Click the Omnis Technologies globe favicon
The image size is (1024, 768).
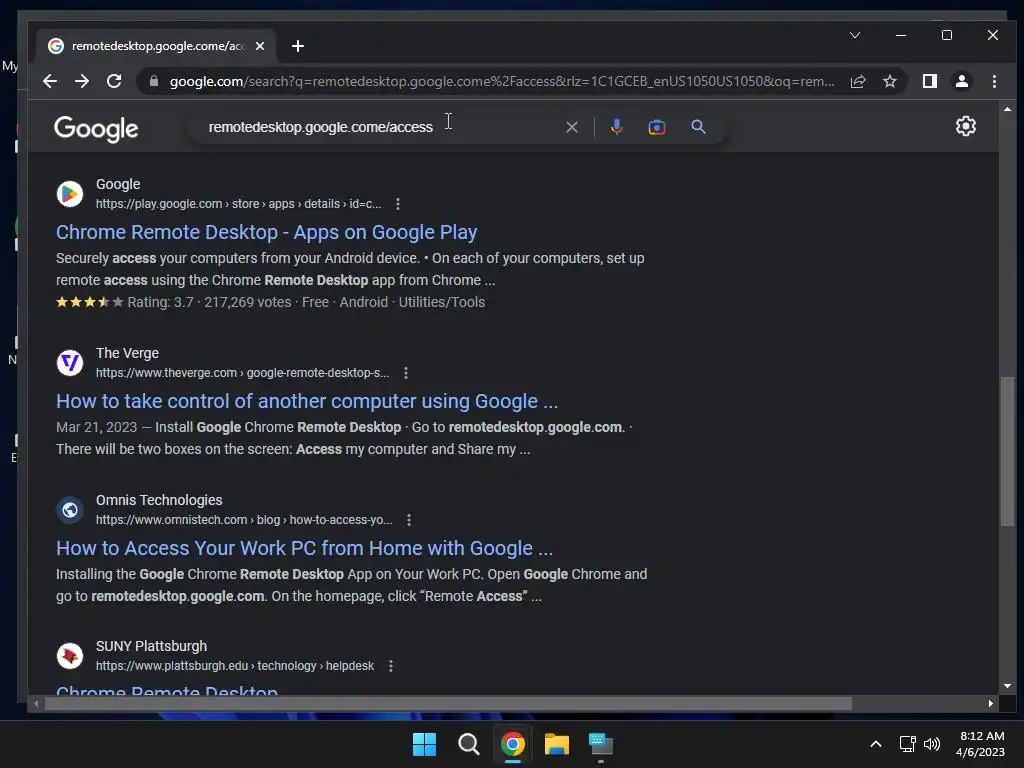[70, 509]
